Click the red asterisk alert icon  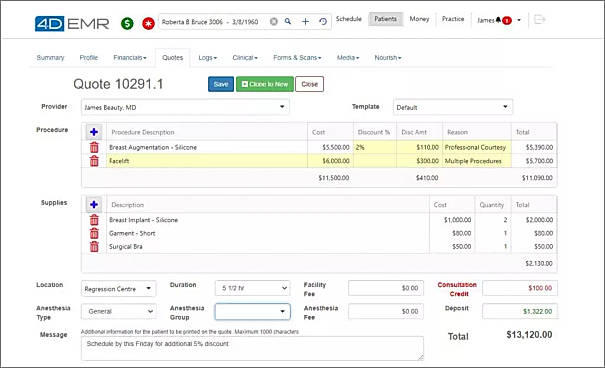point(148,24)
